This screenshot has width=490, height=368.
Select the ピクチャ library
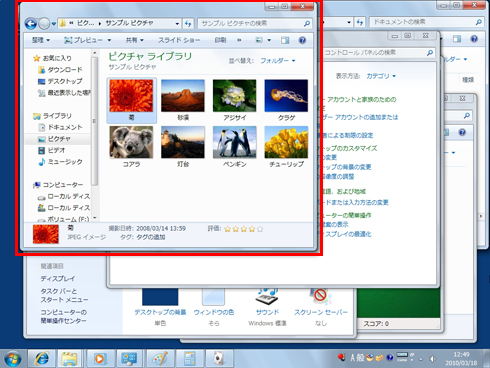tap(54, 139)
